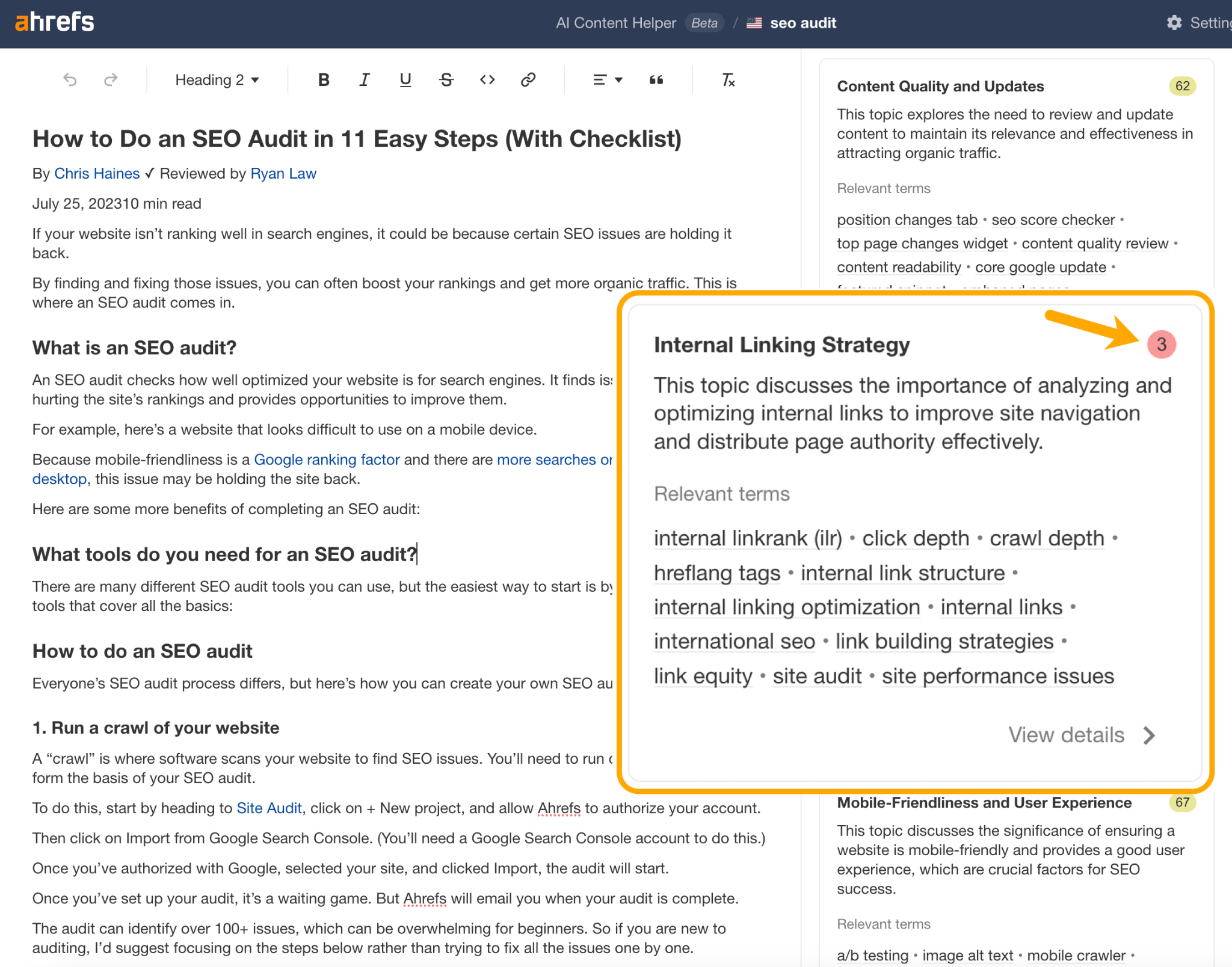The width and height of the screenshot is (1232, 967).
Task: Click the Redo icon in the toolbar
Action: coord(111,79)
